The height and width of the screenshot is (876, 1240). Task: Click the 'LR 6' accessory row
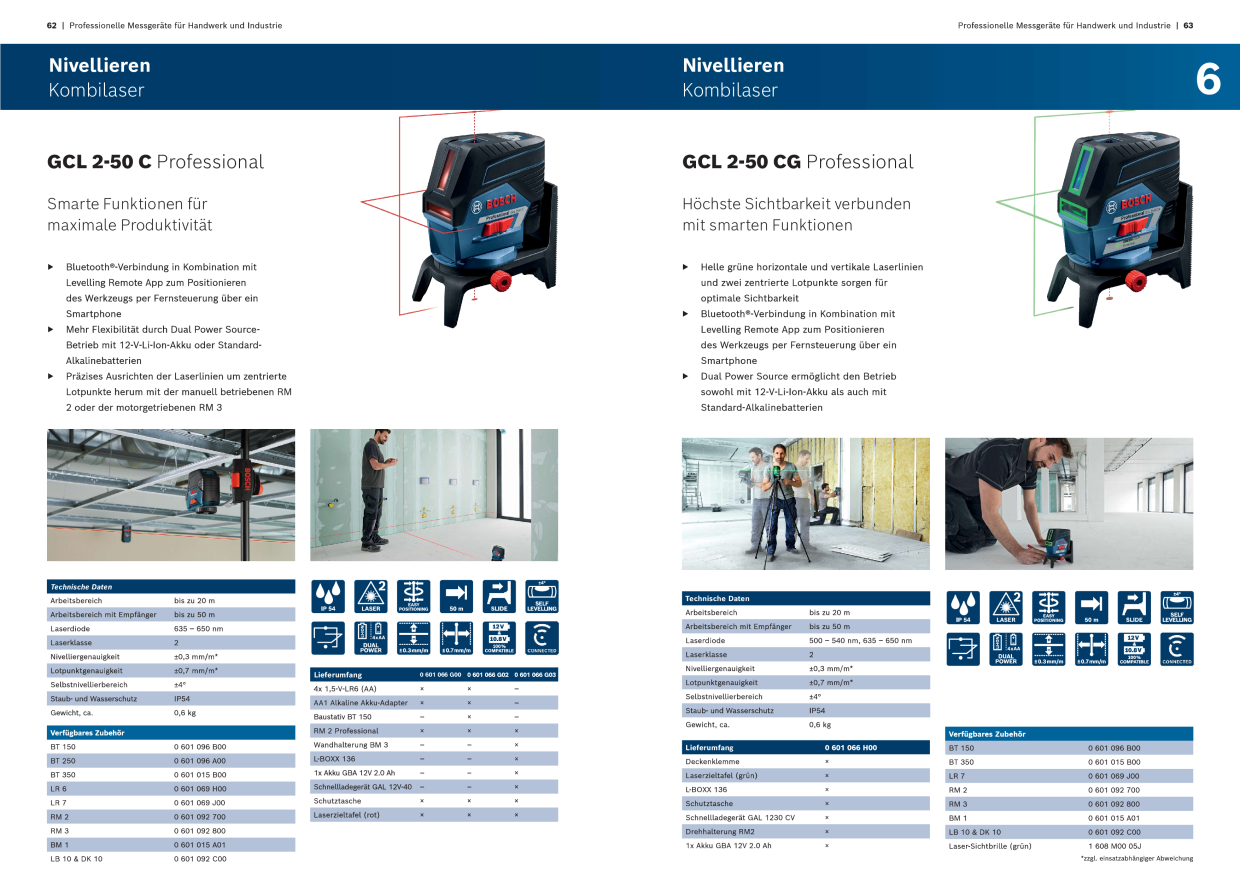click(x=171, y=789)
